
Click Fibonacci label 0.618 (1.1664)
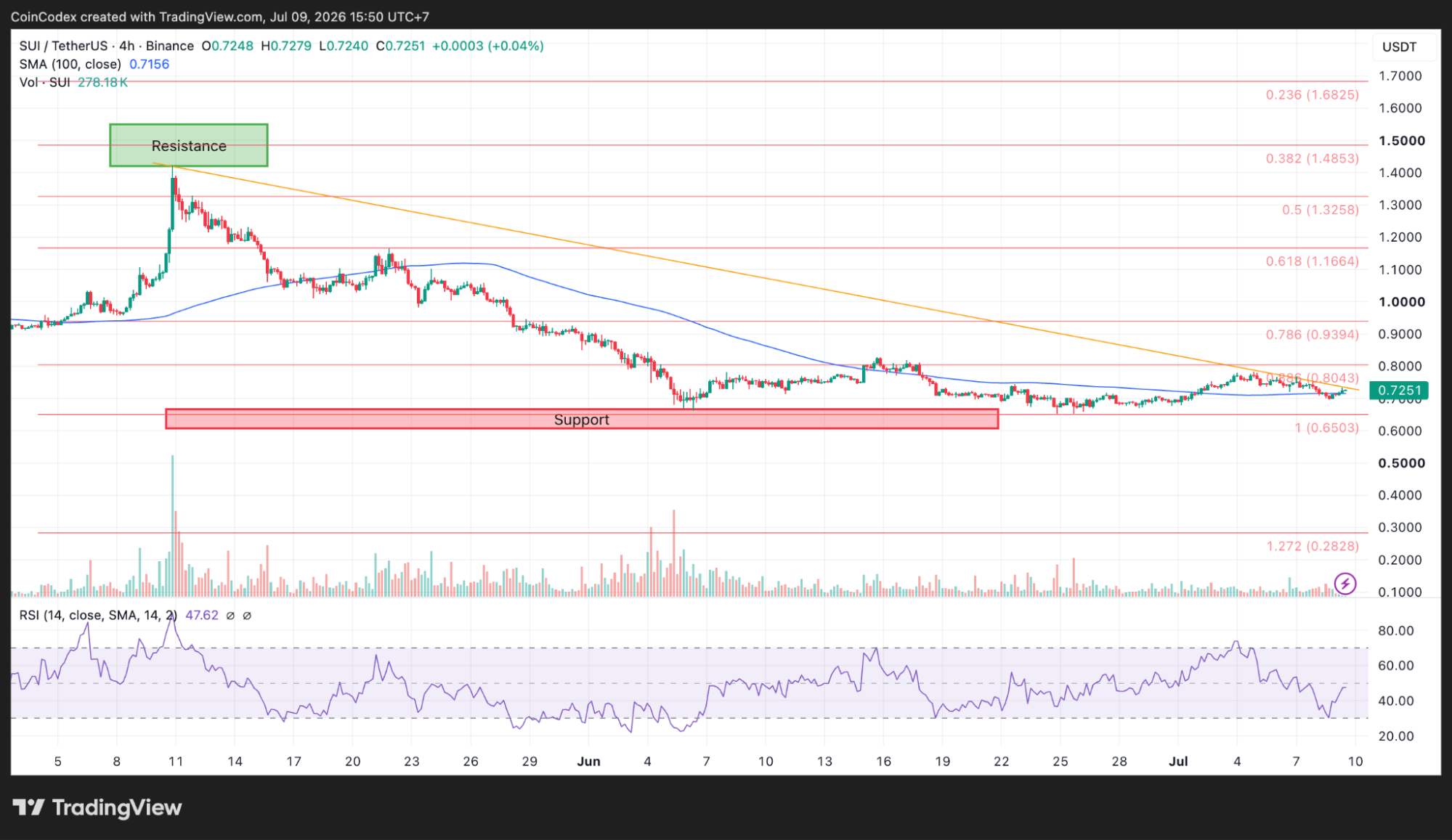click(x=1312, y=261)
